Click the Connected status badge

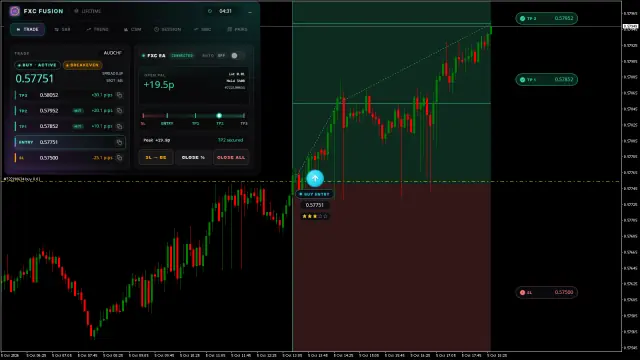click(x=182, y=56)
